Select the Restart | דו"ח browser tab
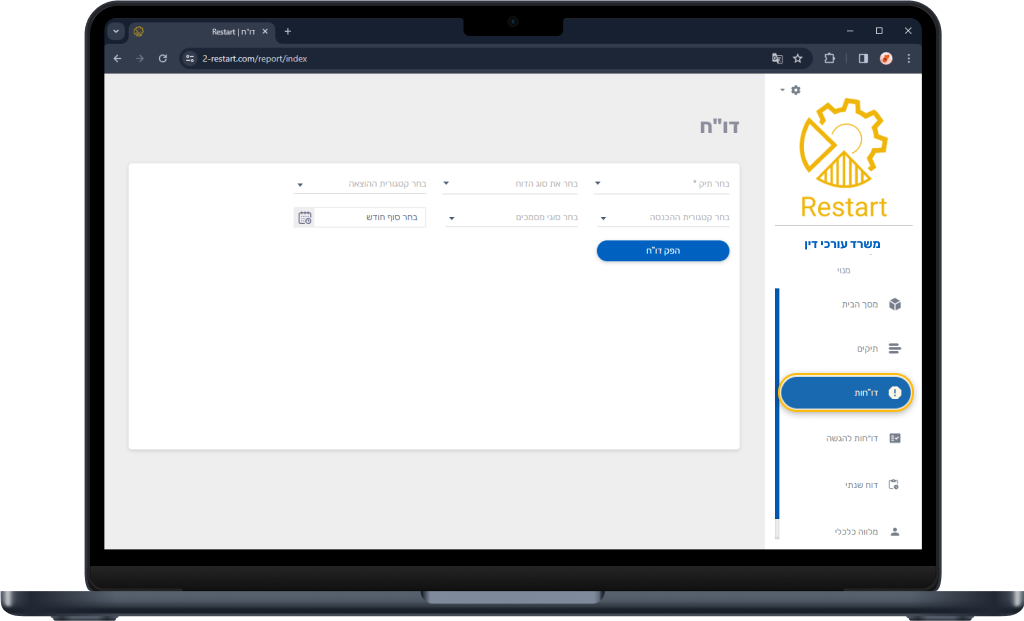This screenshot has width=1024, height=621. pyautogui.click(x=202, y=31)
